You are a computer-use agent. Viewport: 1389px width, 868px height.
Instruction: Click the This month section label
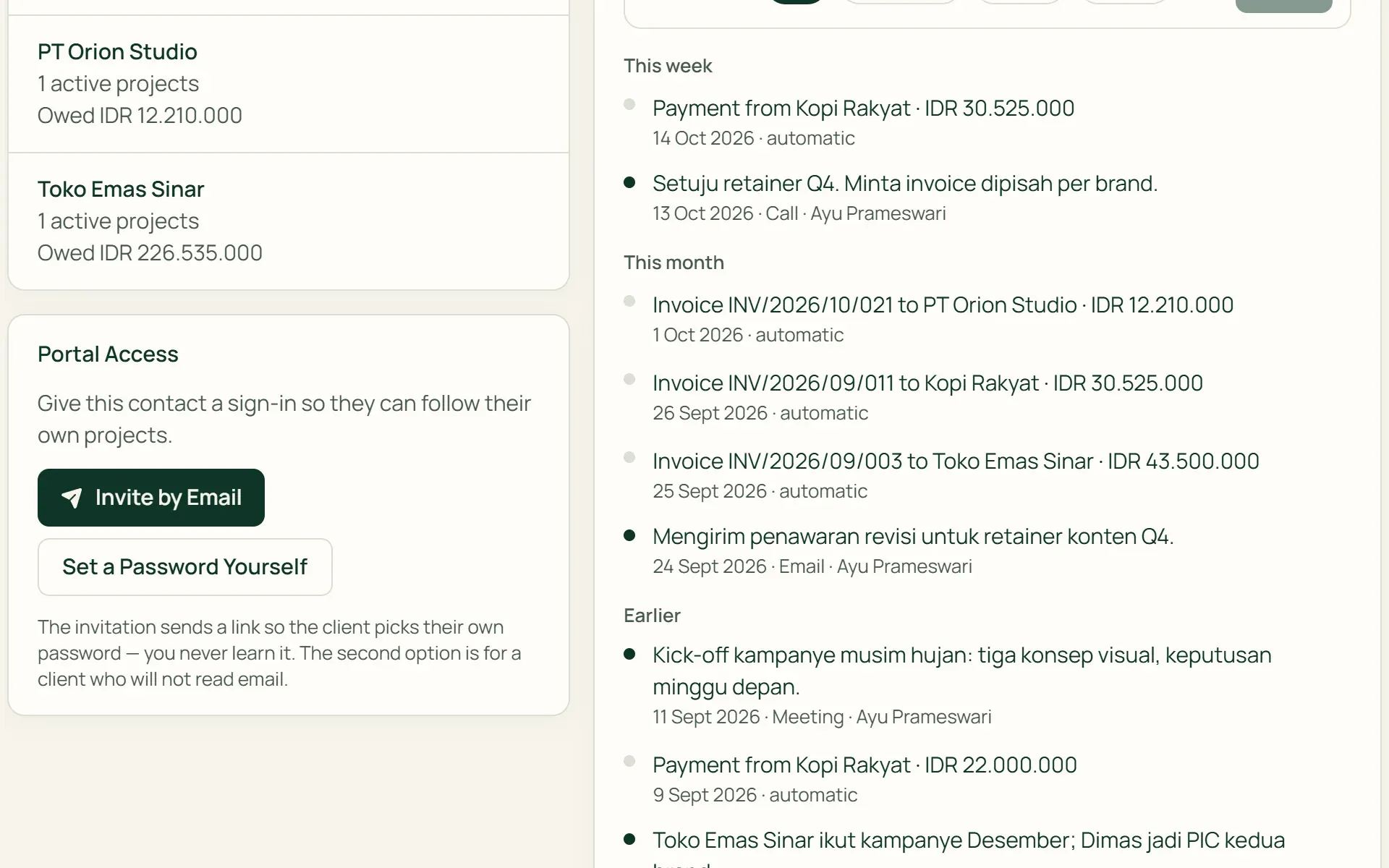point(674,263)
